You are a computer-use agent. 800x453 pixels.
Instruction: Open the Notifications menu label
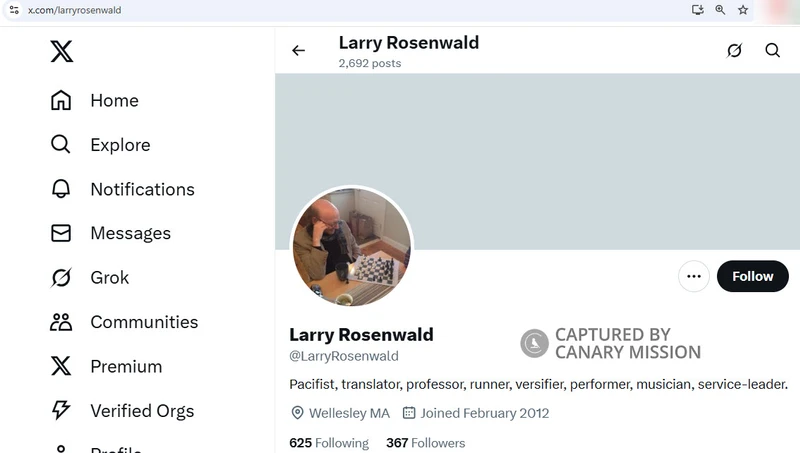click(x=142, y=189)
